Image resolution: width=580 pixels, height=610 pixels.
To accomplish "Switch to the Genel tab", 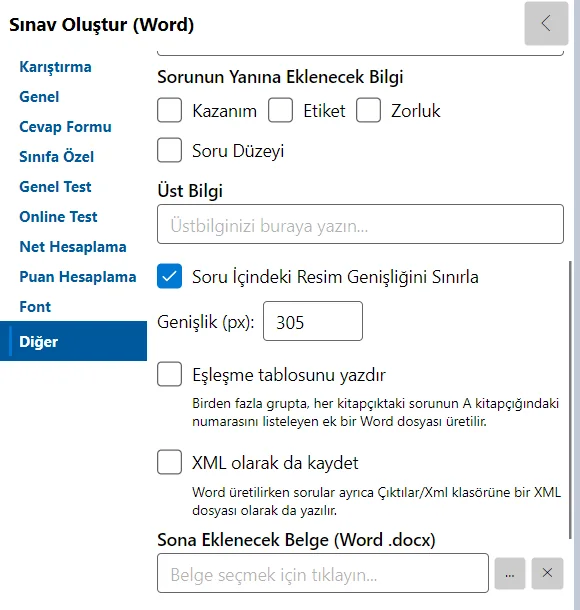I will pyautogui.click(x=39, y=97).
